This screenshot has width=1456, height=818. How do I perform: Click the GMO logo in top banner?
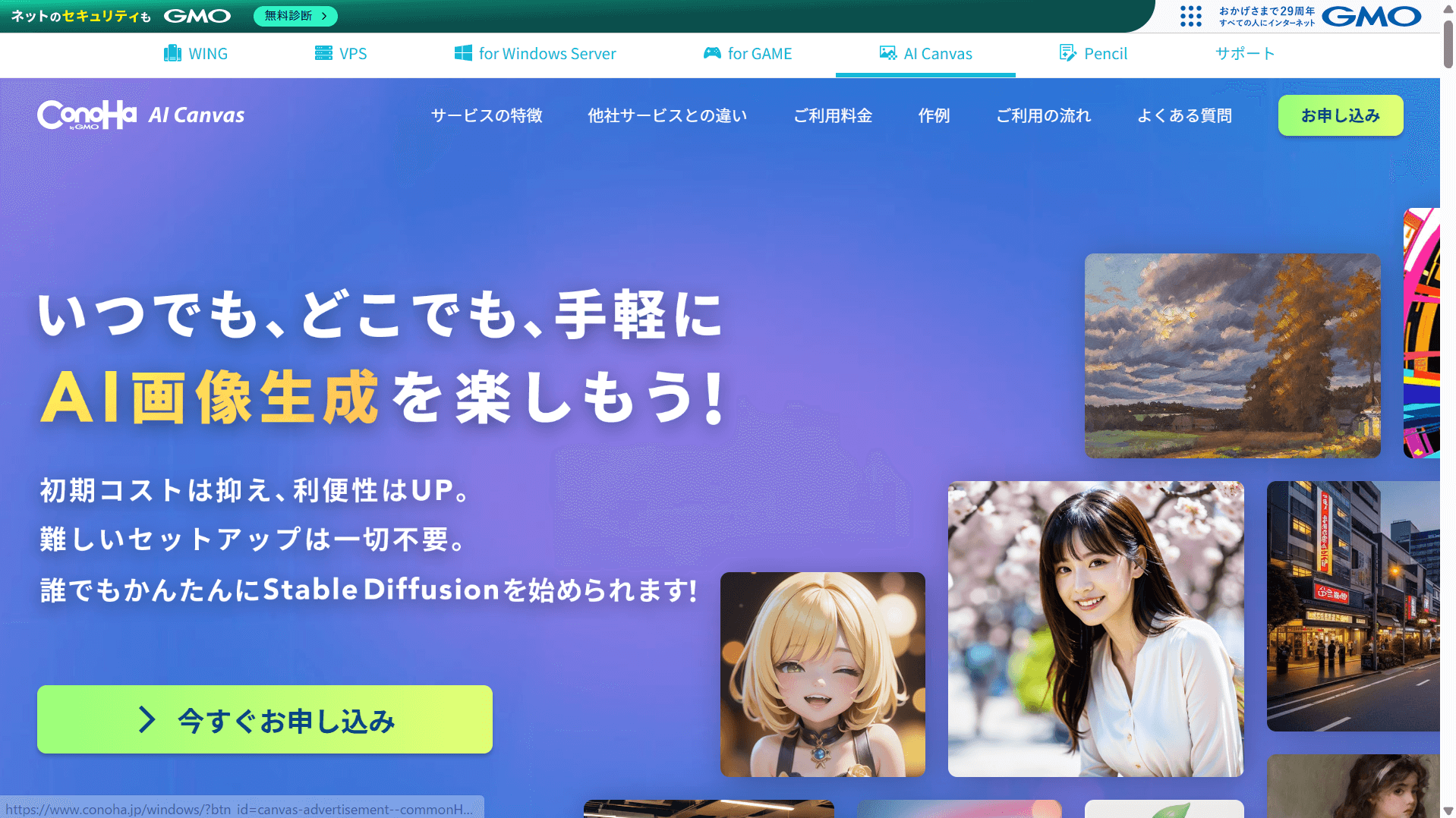(197, 16)
